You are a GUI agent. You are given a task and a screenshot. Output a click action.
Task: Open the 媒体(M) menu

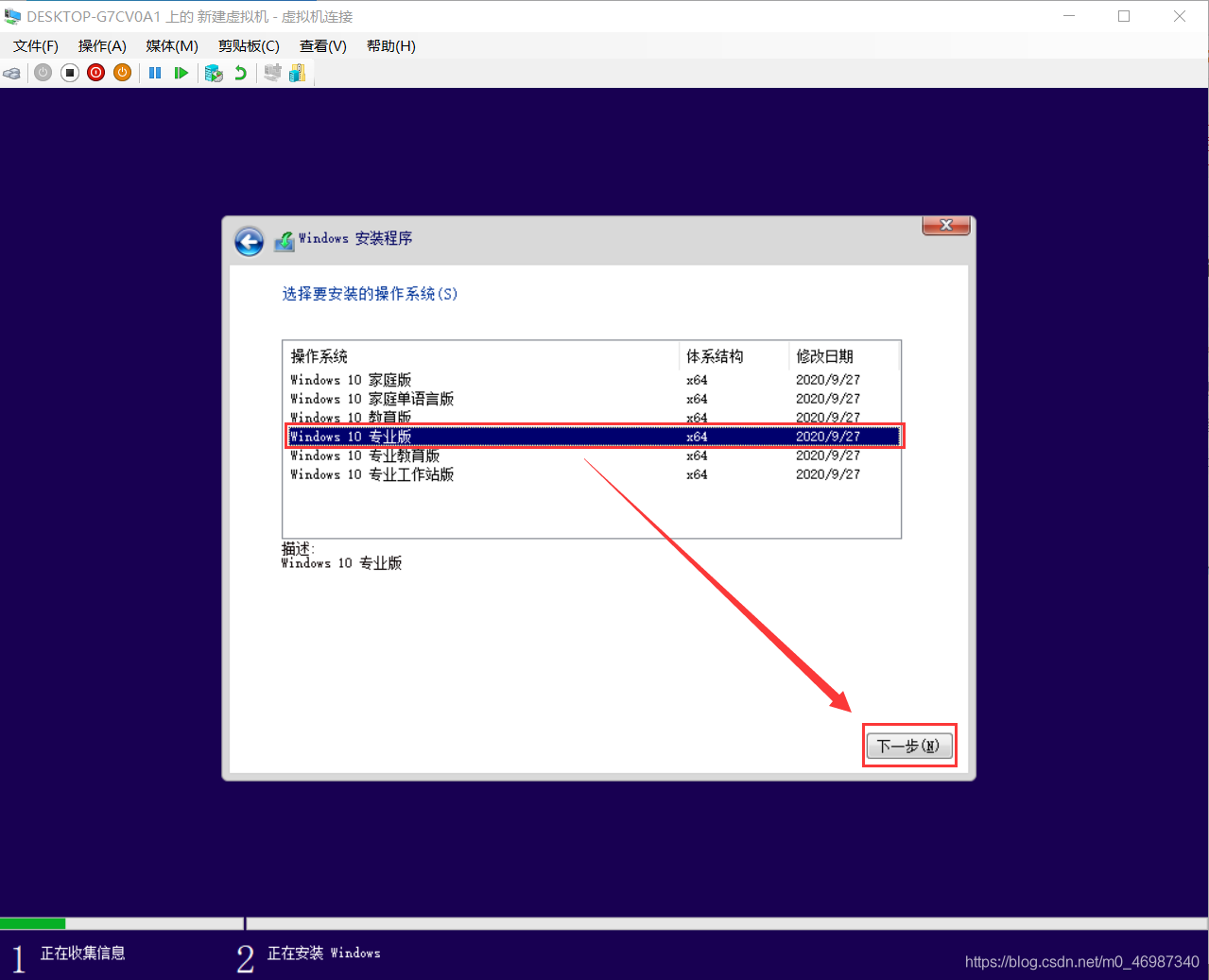172,46
